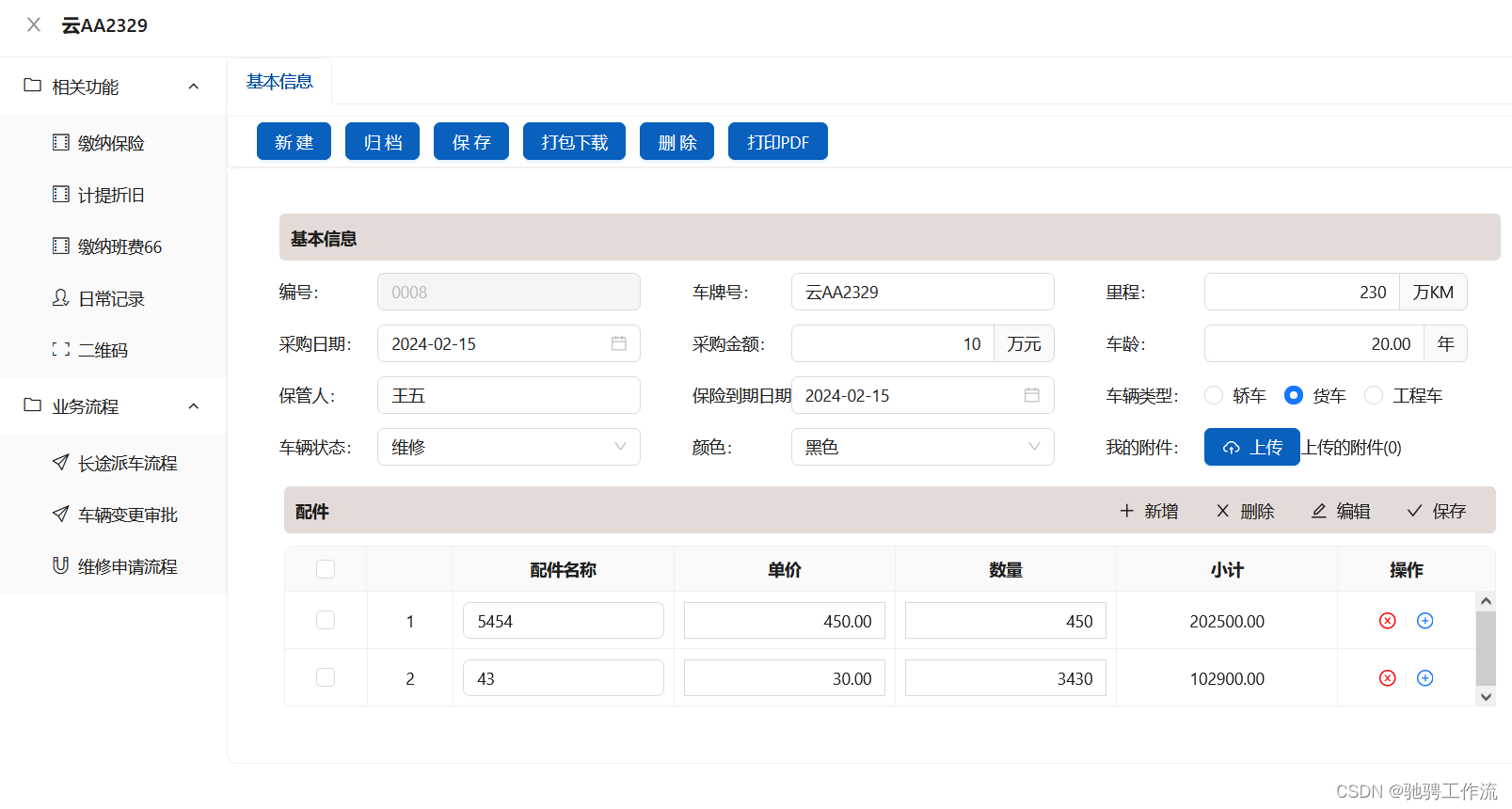Open 日常记录 in the sidebar
The width and height of the screenshot is (1512, 809).
coord(113,298)
